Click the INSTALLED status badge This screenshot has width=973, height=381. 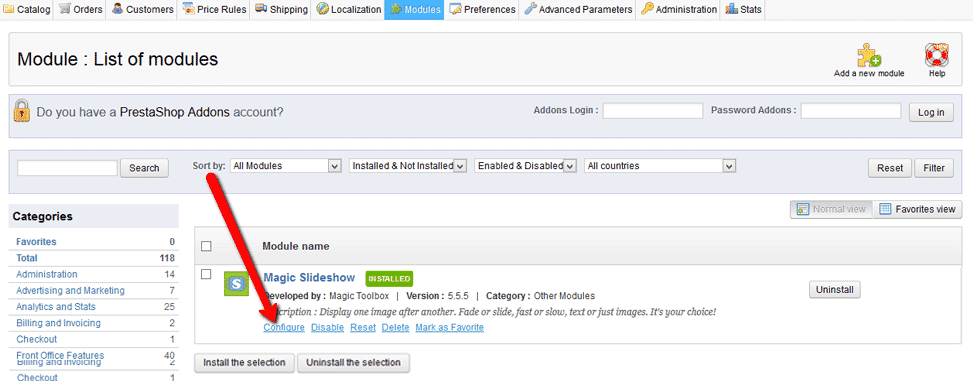point(389,279)
